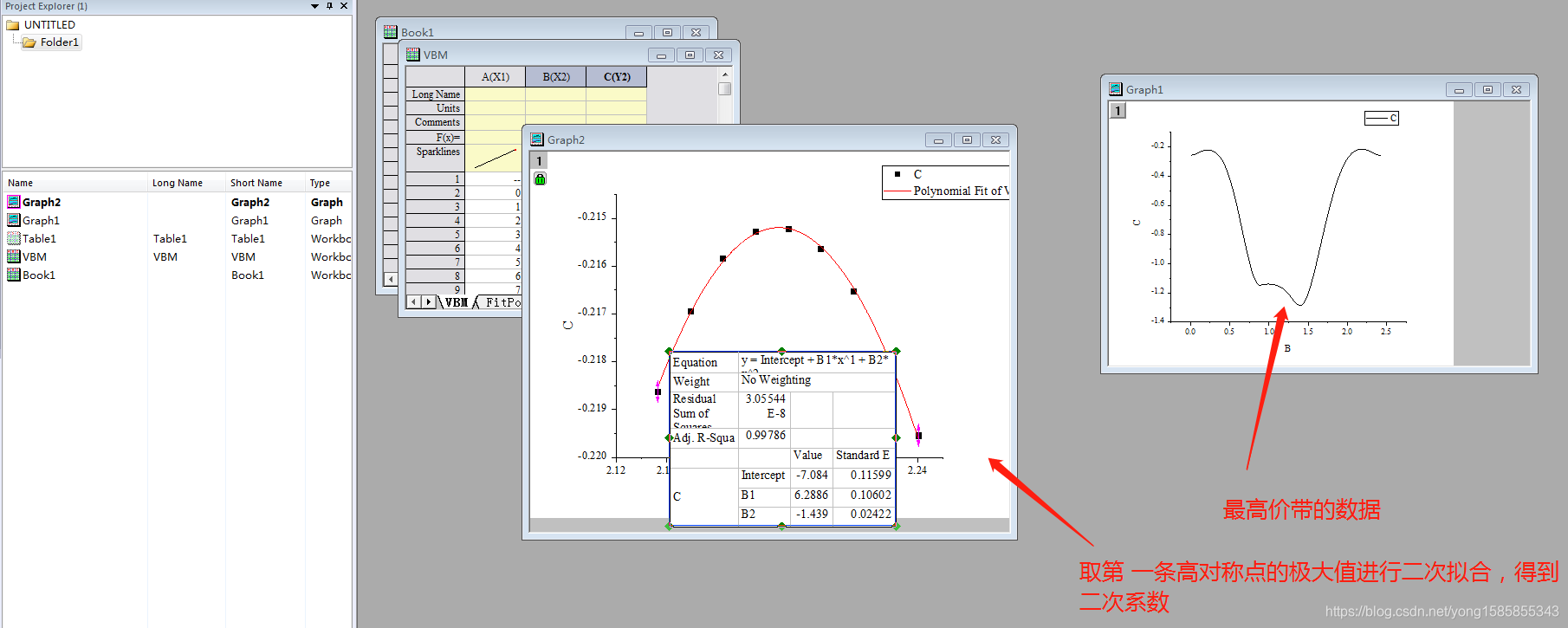Click the Graph1 legend entry C
Screen dimensions: 1568x628
[1382, 118]
